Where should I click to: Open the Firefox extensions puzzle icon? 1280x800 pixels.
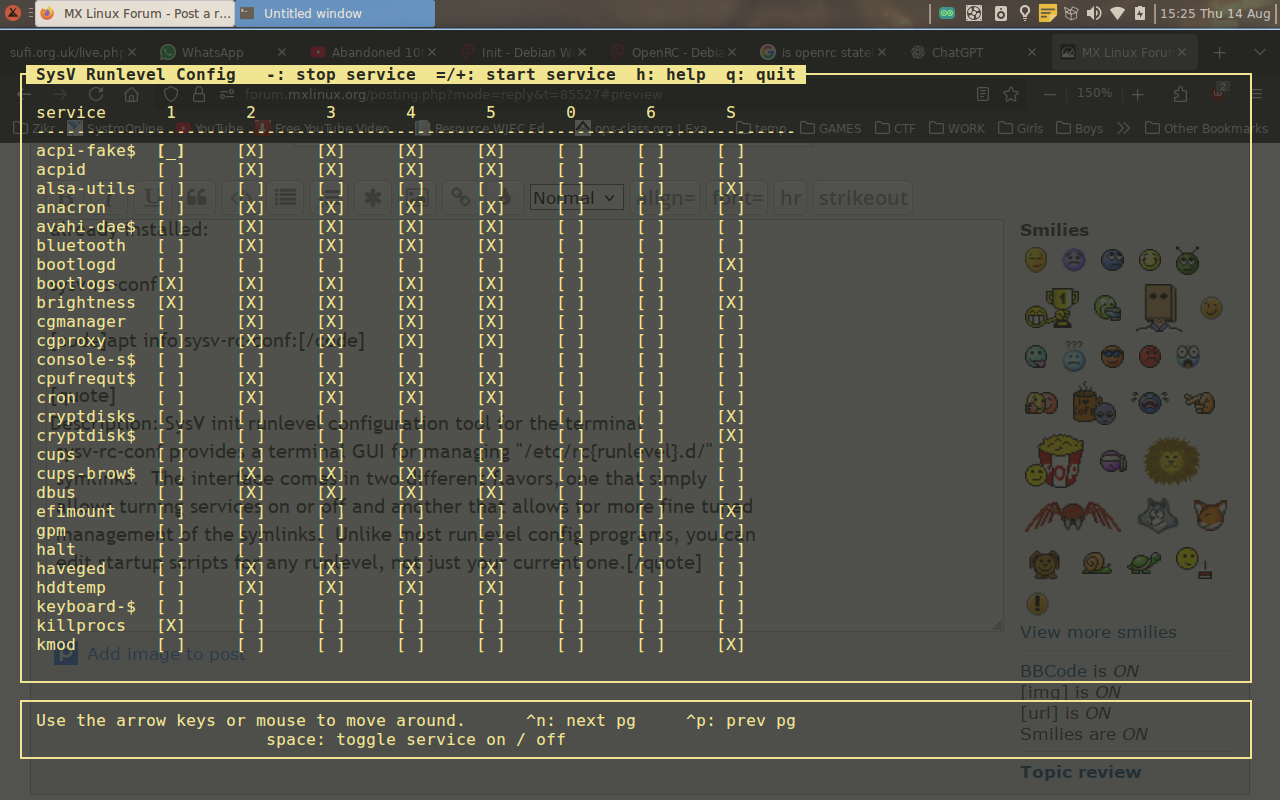click(1181, 94)
